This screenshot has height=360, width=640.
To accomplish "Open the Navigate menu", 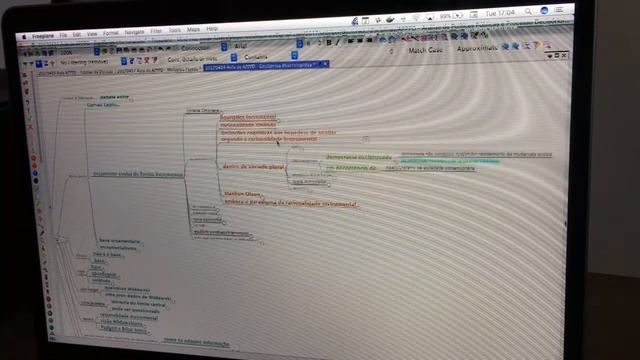I will [134, 32].
